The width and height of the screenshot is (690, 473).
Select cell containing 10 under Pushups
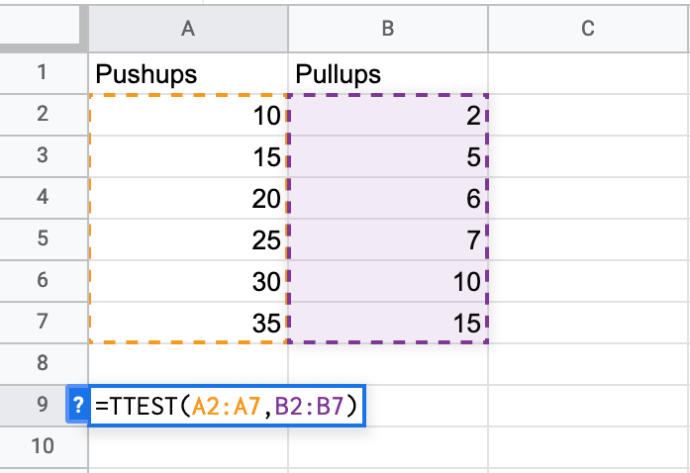coord(187,115)
